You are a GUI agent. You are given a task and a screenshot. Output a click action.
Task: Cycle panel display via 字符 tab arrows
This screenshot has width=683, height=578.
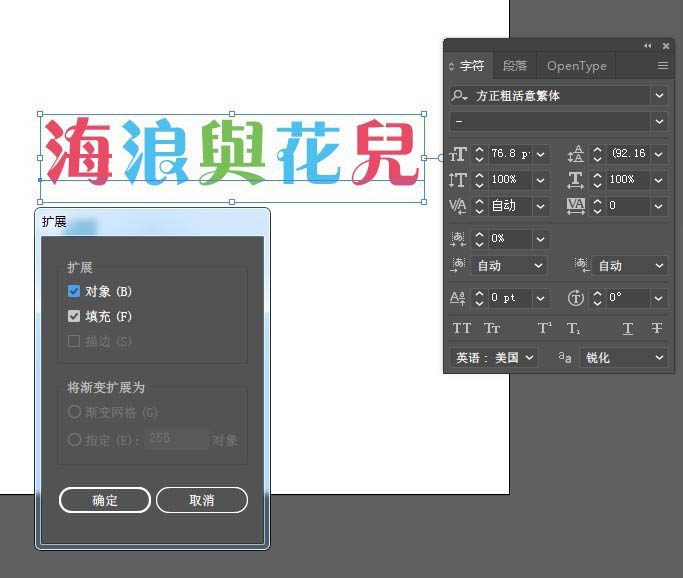(x=452, y=66)
